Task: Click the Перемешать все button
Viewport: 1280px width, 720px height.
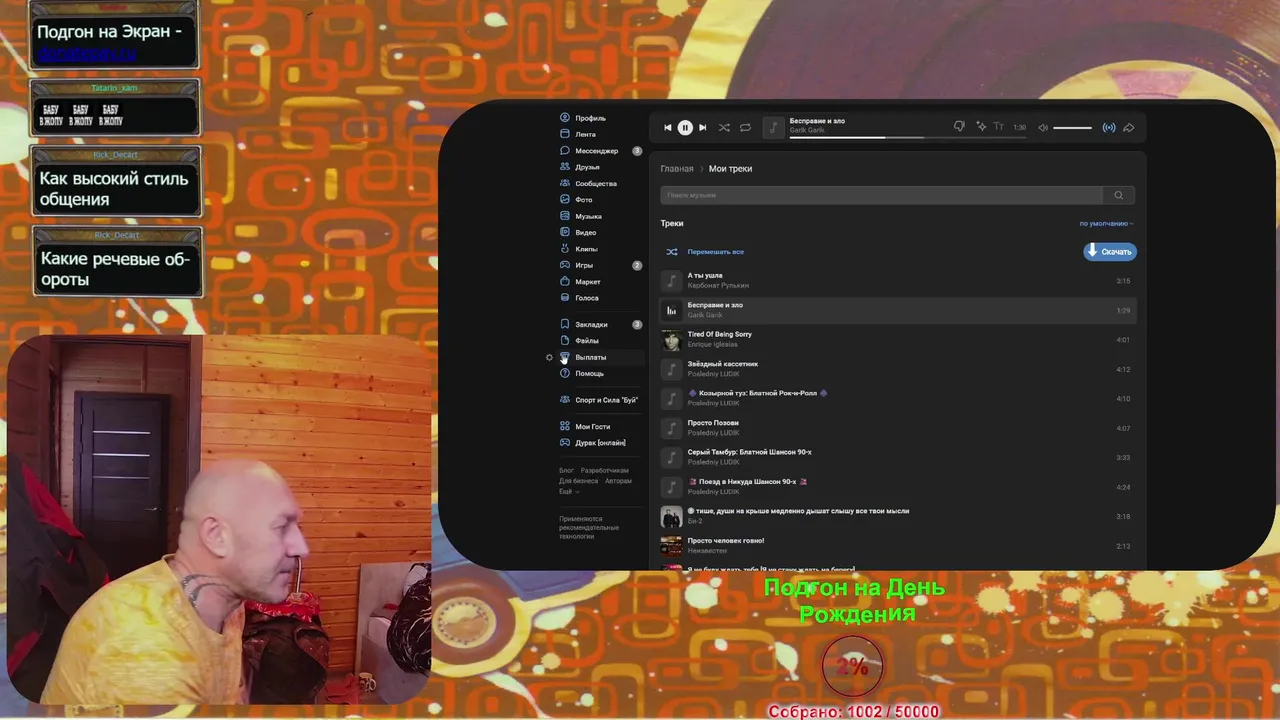Action: [x=705, y=252]
